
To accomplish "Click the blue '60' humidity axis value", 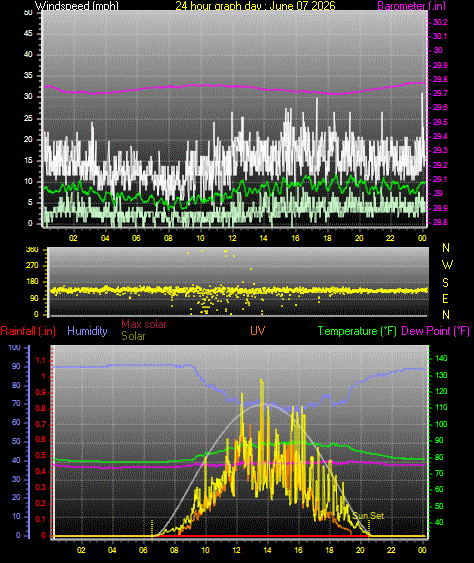I will coord(16,423).
